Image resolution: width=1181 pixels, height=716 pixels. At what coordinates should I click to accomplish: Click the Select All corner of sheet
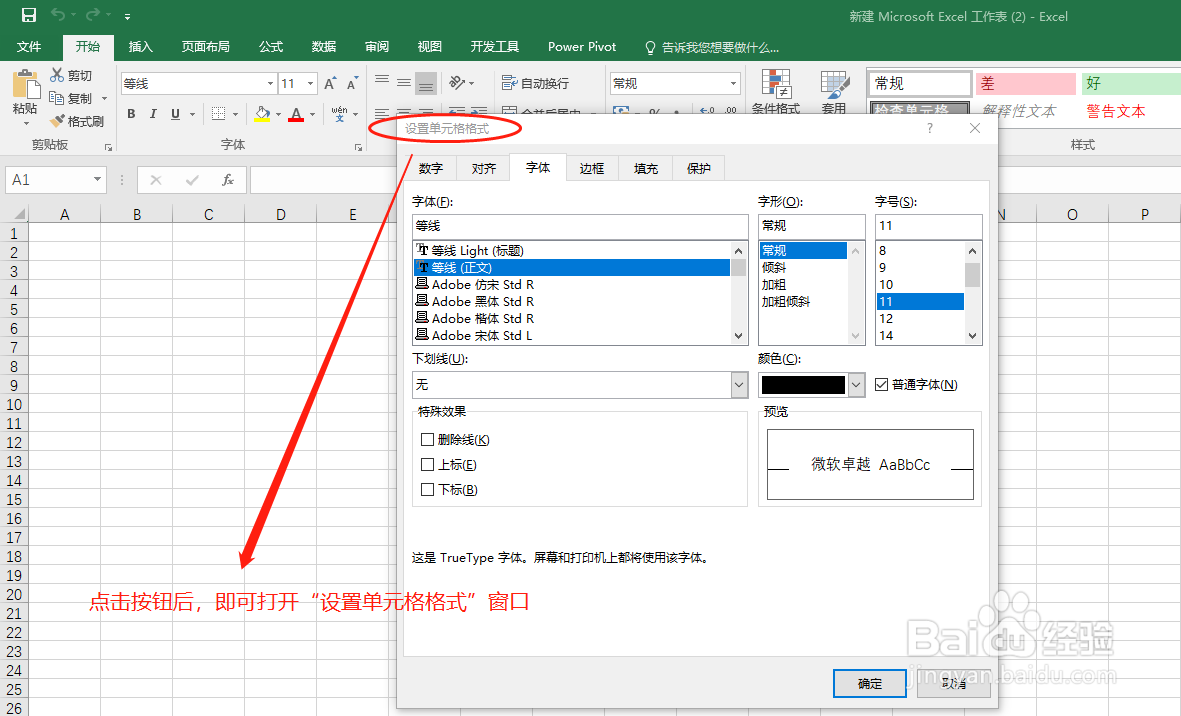pyautogui.click(x=16, y=214)
